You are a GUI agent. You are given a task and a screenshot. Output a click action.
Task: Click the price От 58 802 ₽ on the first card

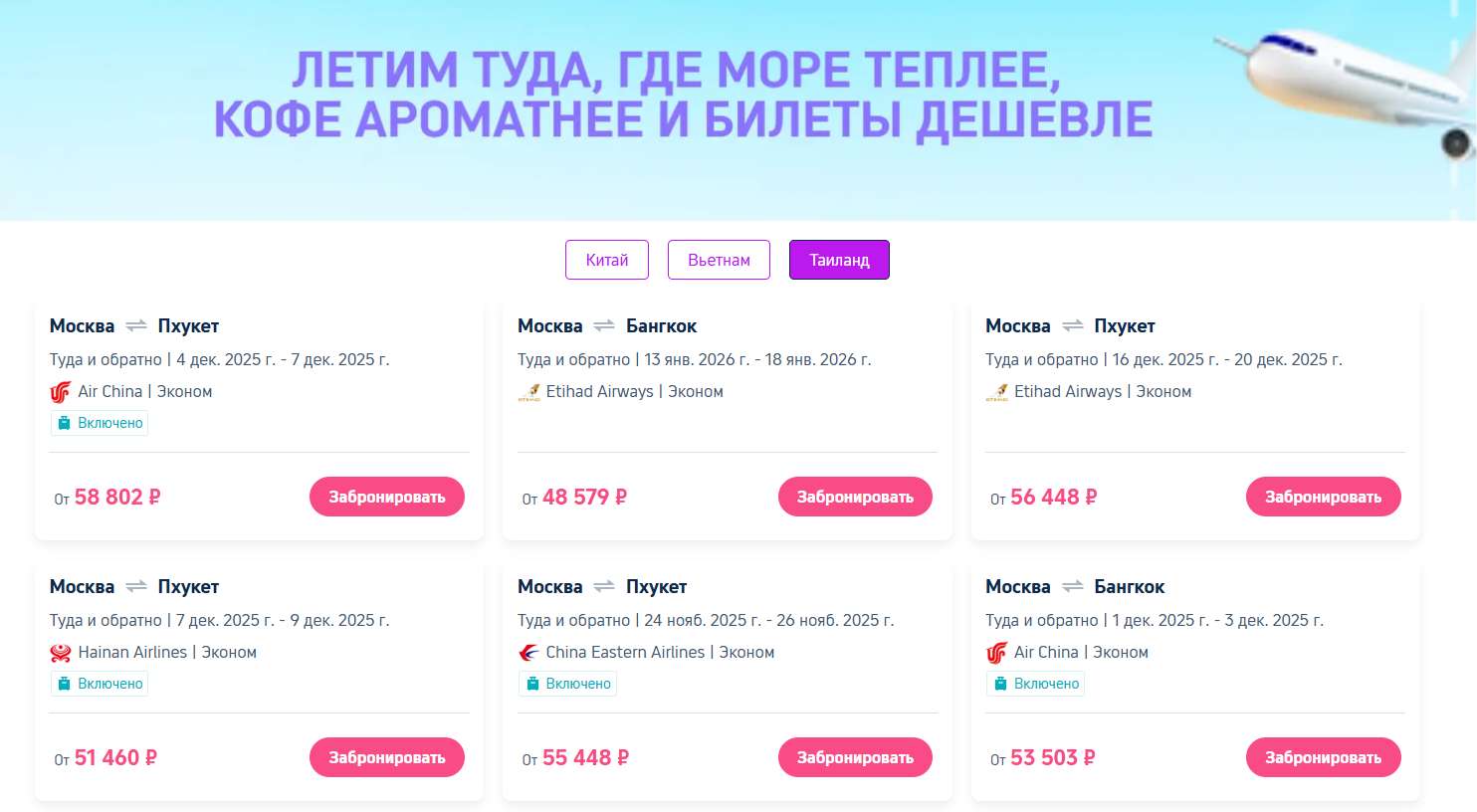[x=105, y=497]
